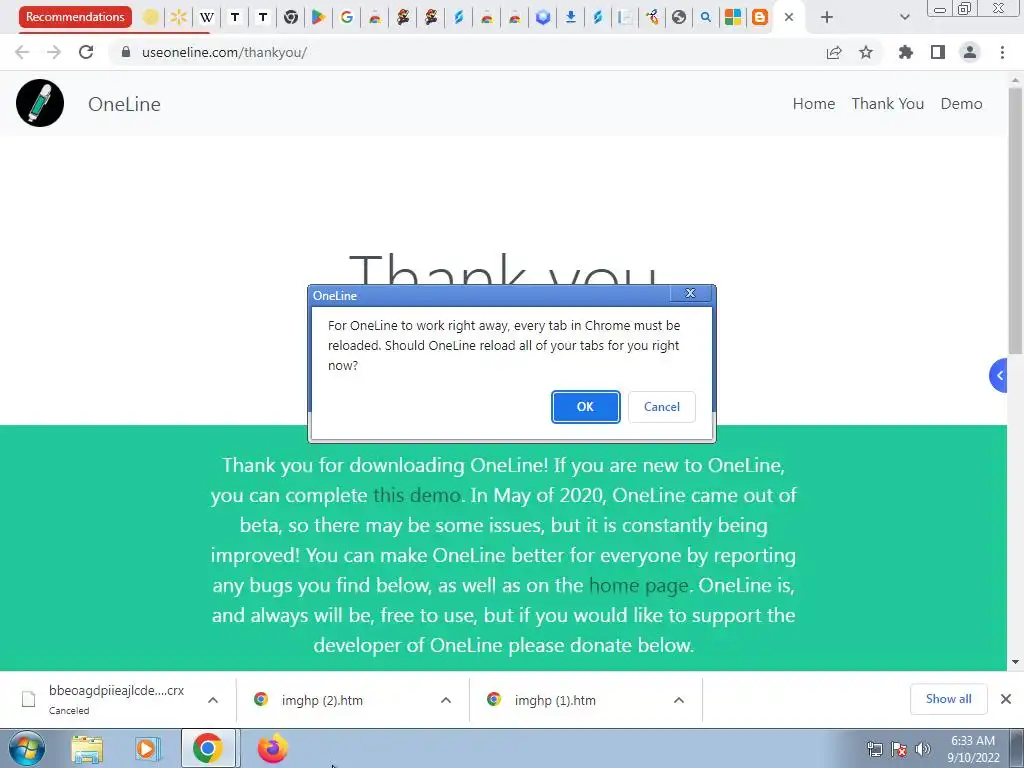Reload the current page
1024x768 pixels.
click(x=86, y=52)
